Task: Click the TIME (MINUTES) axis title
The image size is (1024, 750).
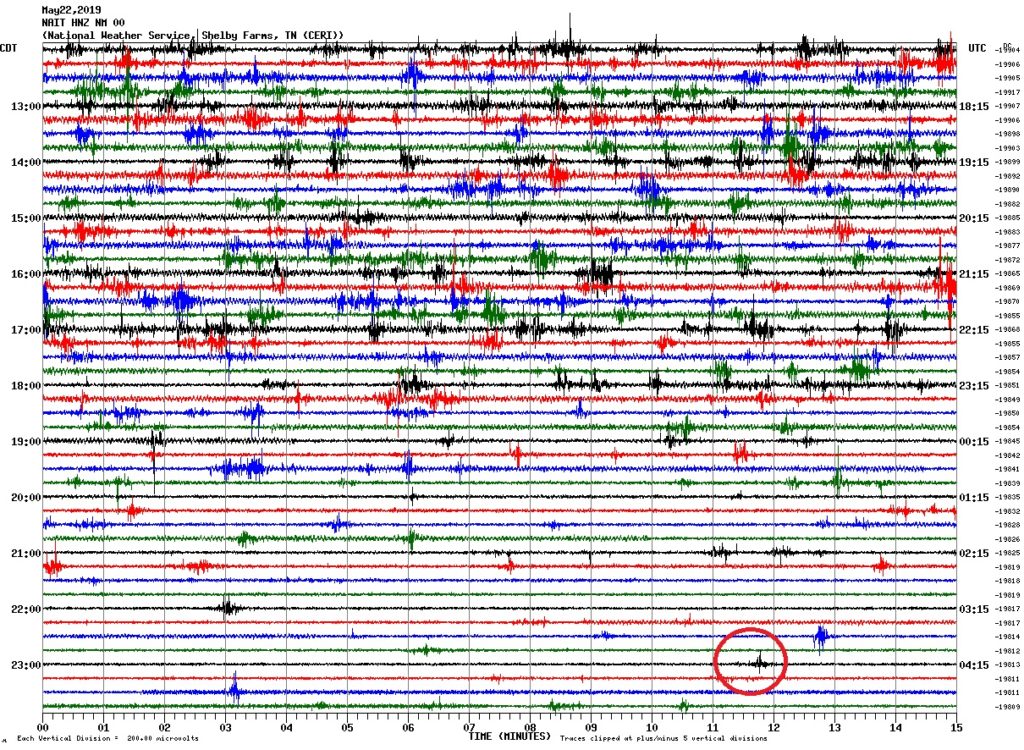Action: (x=509, y=736)
